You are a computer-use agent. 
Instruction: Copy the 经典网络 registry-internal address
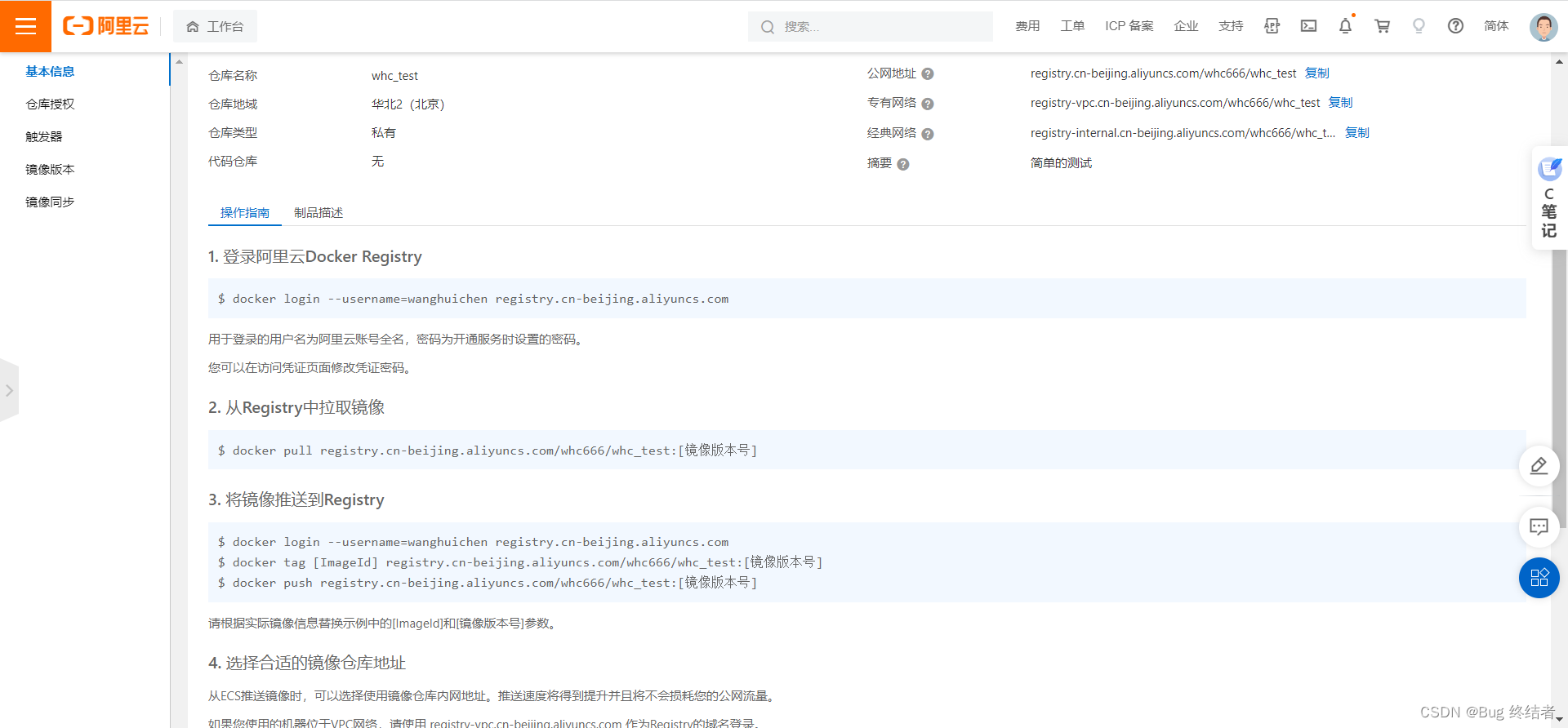(1356, 133)
